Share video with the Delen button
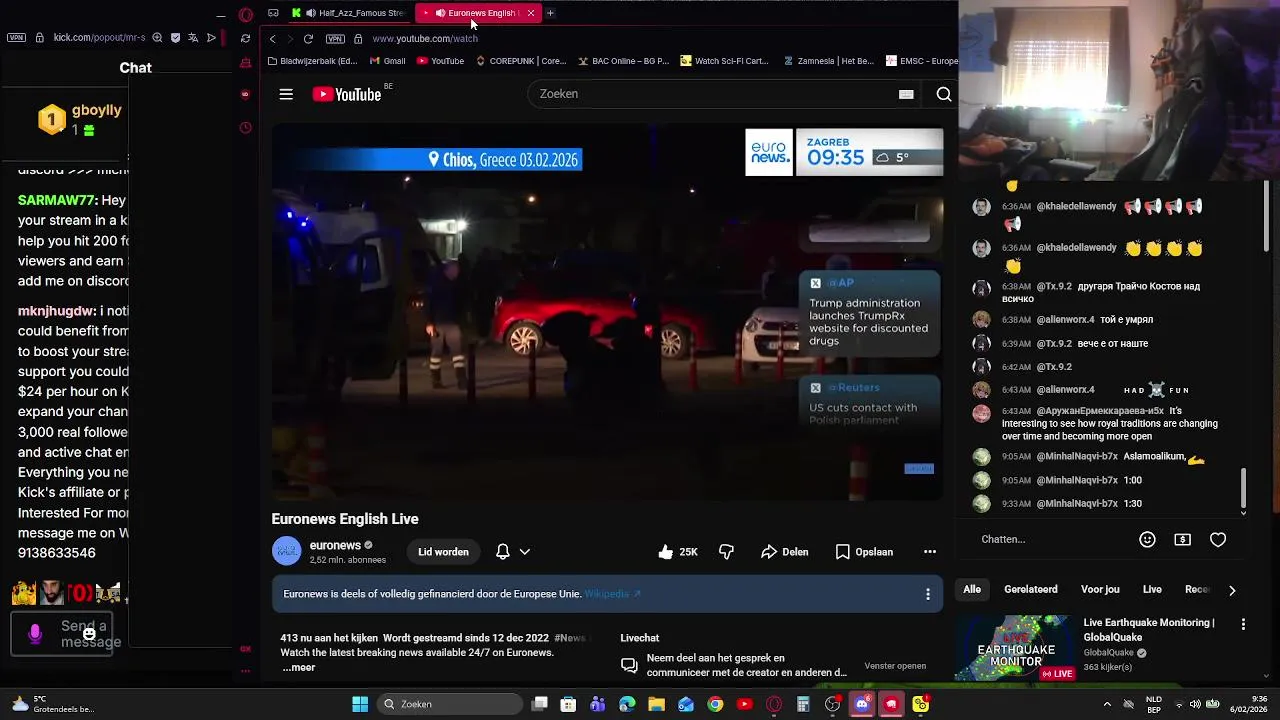 784,552
